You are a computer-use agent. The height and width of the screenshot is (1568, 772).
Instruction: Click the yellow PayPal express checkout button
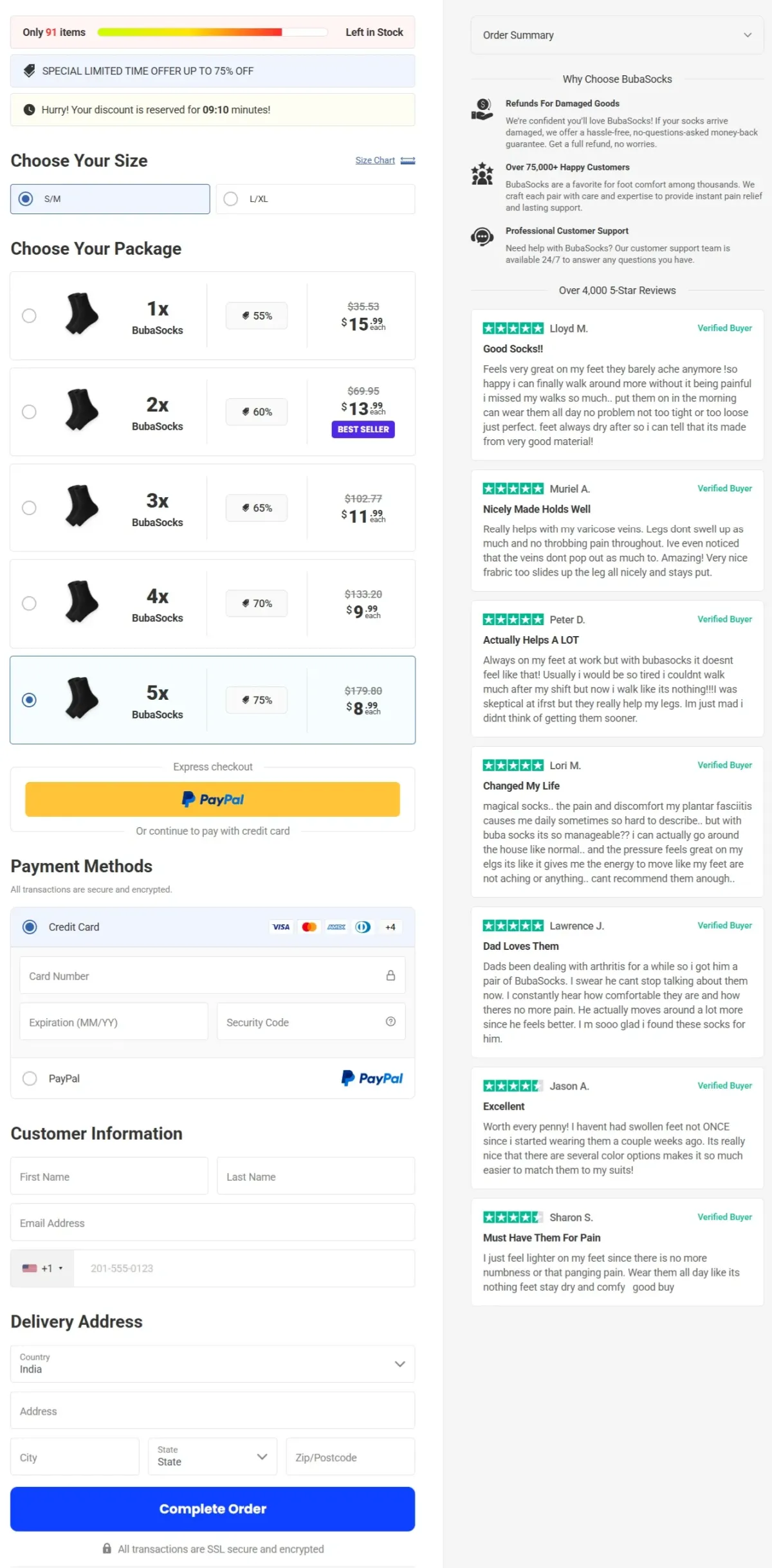[212, 799]
